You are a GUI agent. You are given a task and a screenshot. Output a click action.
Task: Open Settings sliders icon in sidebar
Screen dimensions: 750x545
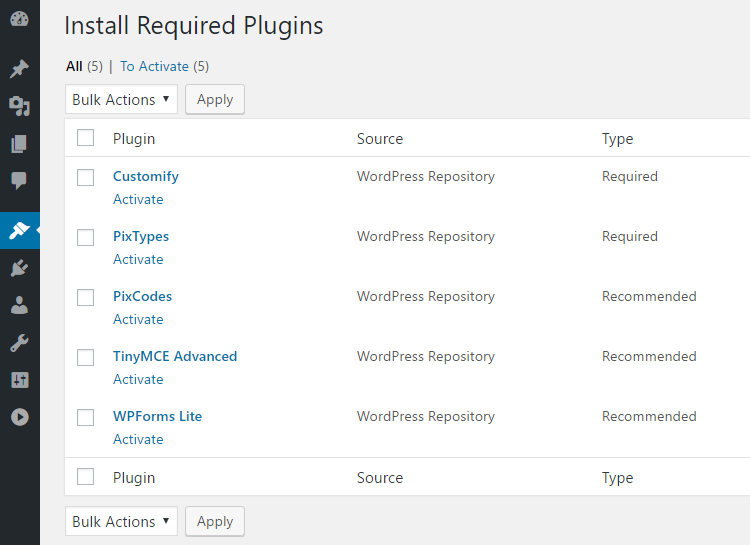click(20, 380)
